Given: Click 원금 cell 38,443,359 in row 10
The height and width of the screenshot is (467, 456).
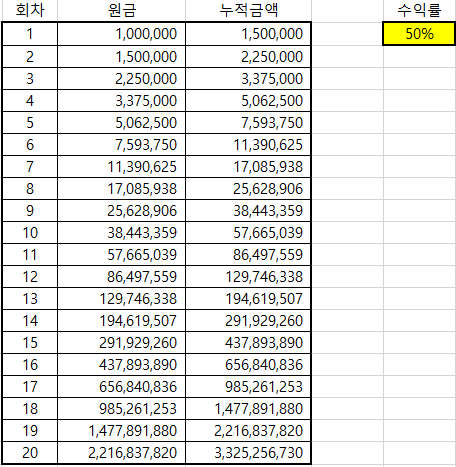Looking at the screenshot, I should pyautogui.click(x=121, y=233).
